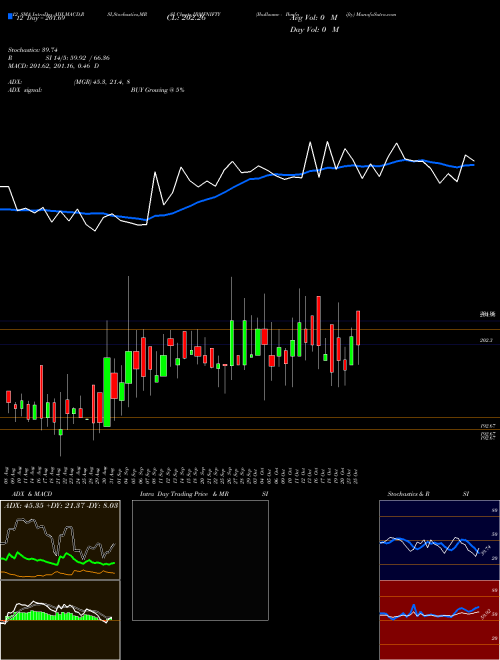Click the 'Avg Vol: 0 M' text

(314, 18)
